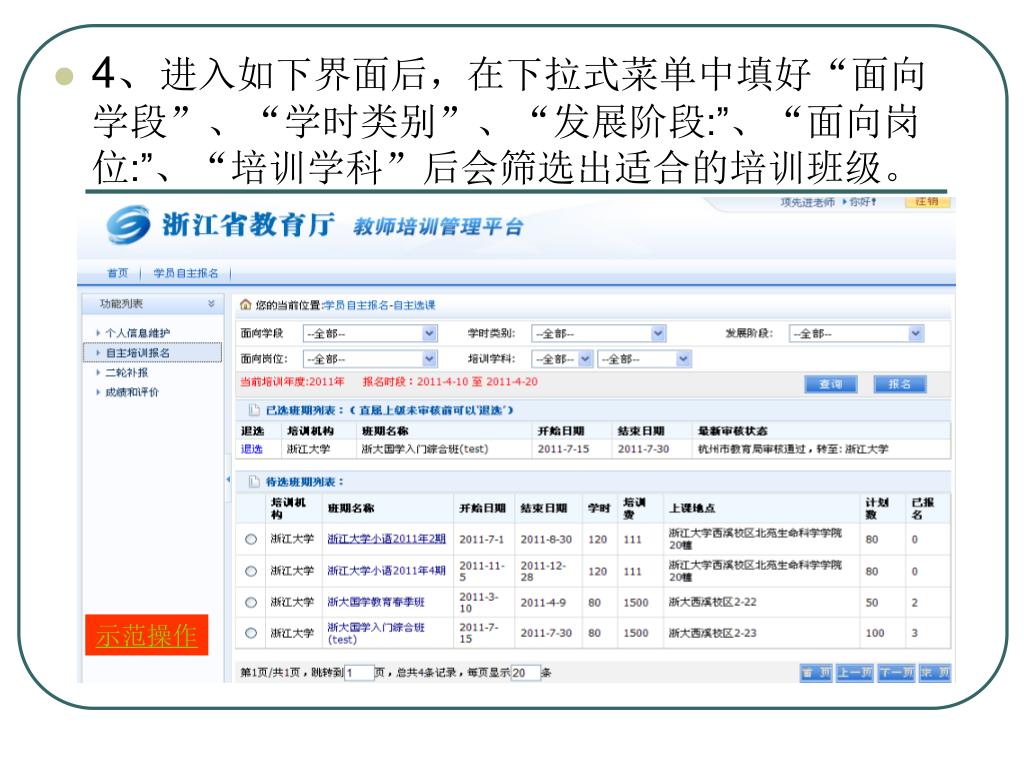Image resolution: width=1024 pixels, height=768 pixels.
Task: Open the 面向岗位 dropdown
Action: (x=370, y=359)
